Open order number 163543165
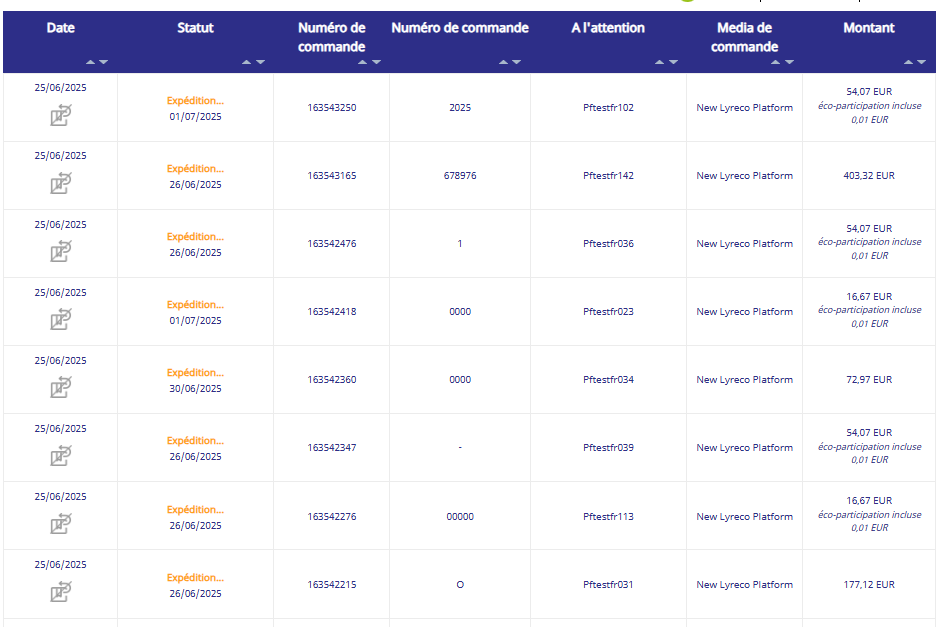The image size is (937, 627). 331,176
